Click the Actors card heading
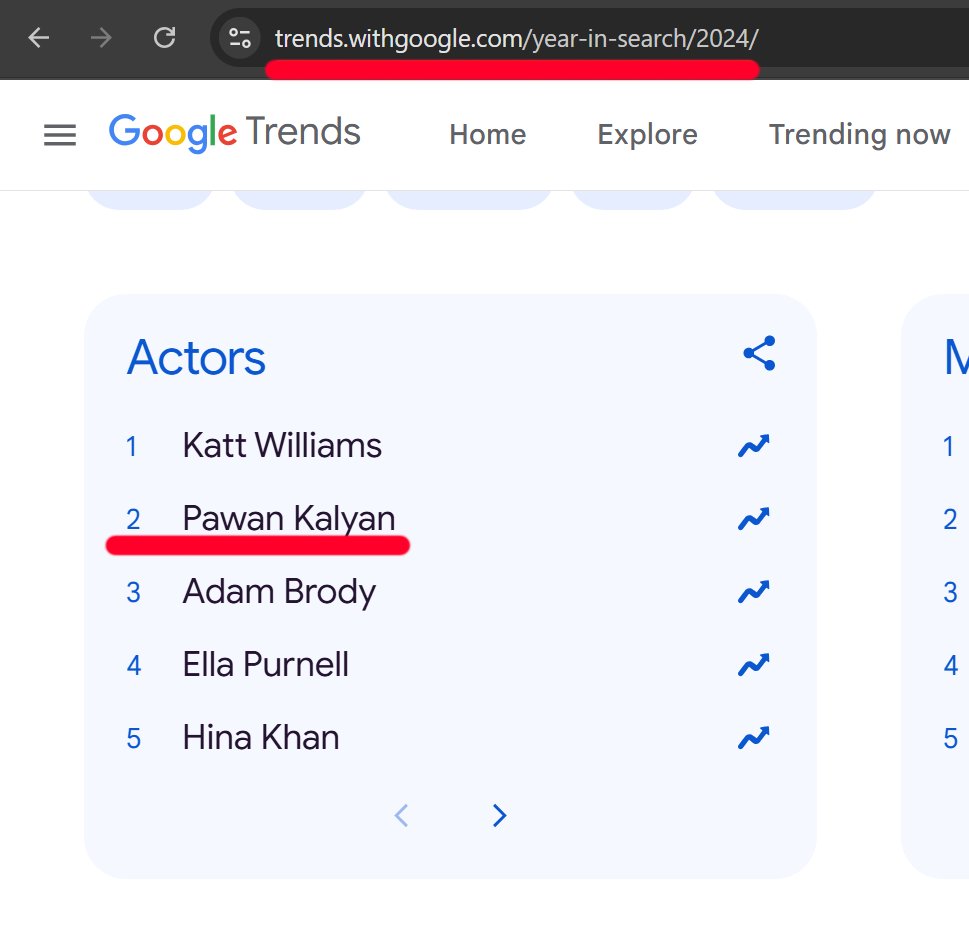969x933 pixels. 196,358
